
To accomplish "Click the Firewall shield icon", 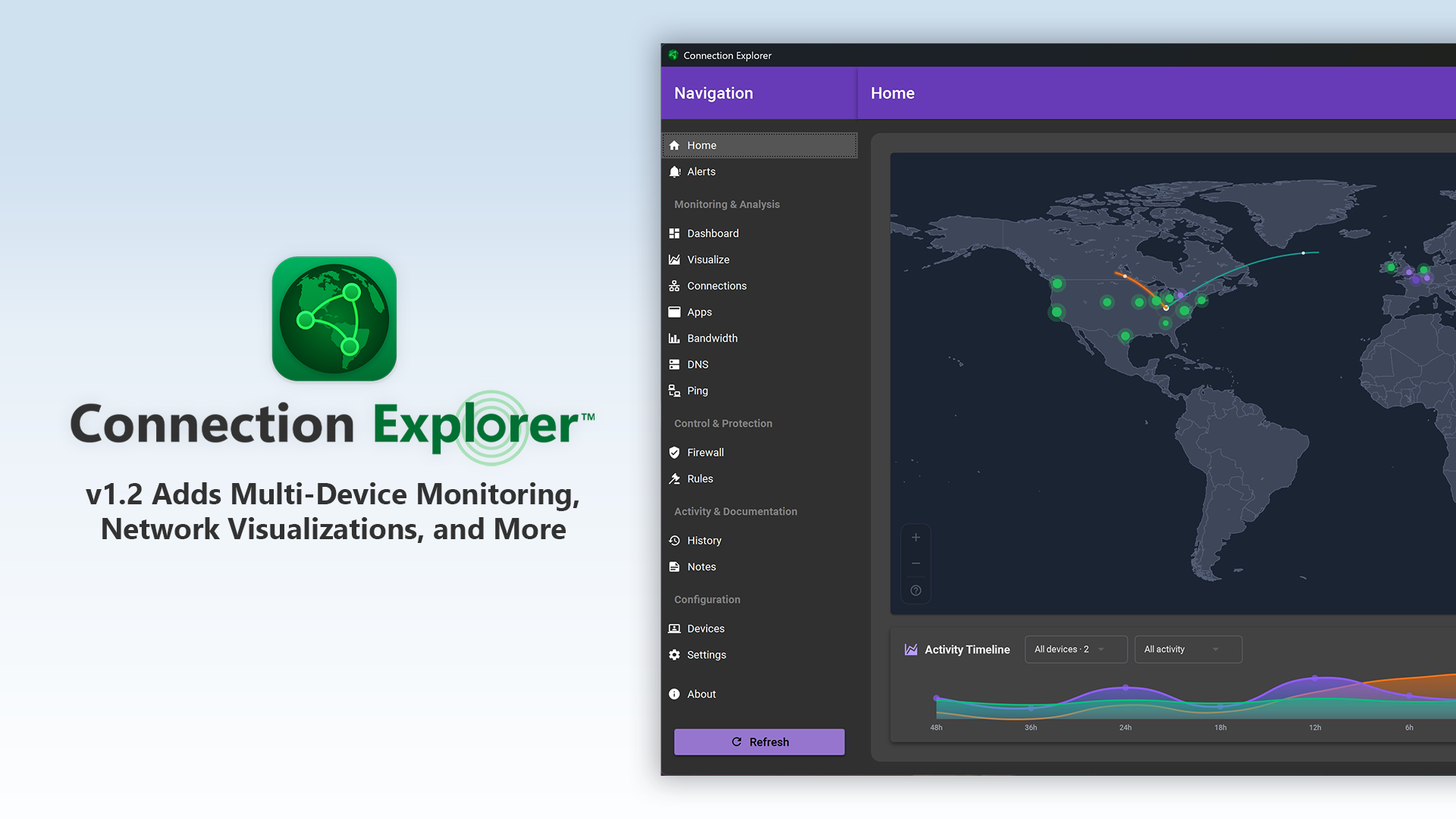I will 674,453.
